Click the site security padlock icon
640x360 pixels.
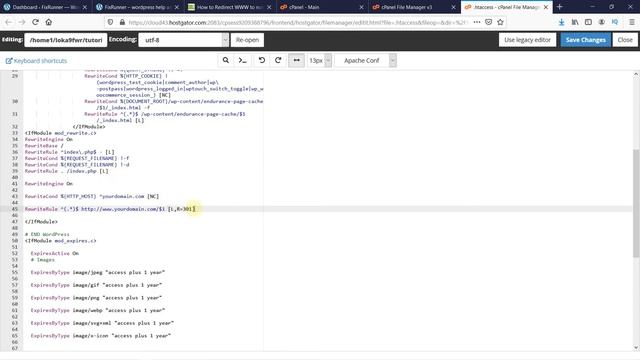point(122,22)
